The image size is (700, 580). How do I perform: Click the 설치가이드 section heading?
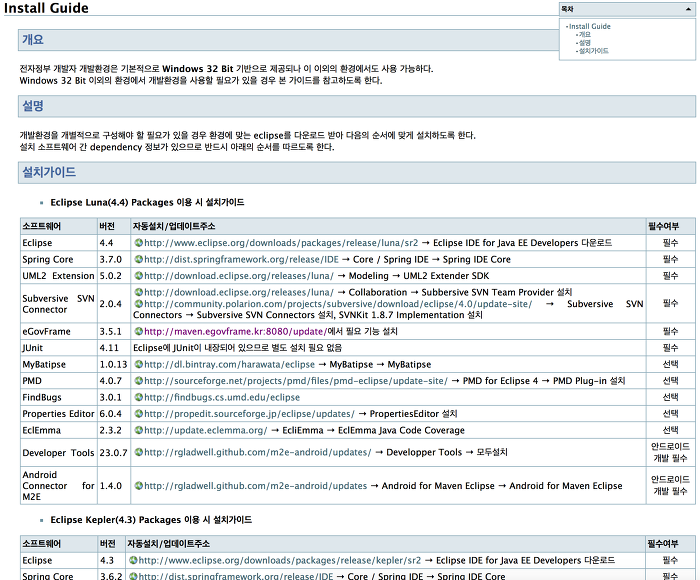(x=49, y=172)
